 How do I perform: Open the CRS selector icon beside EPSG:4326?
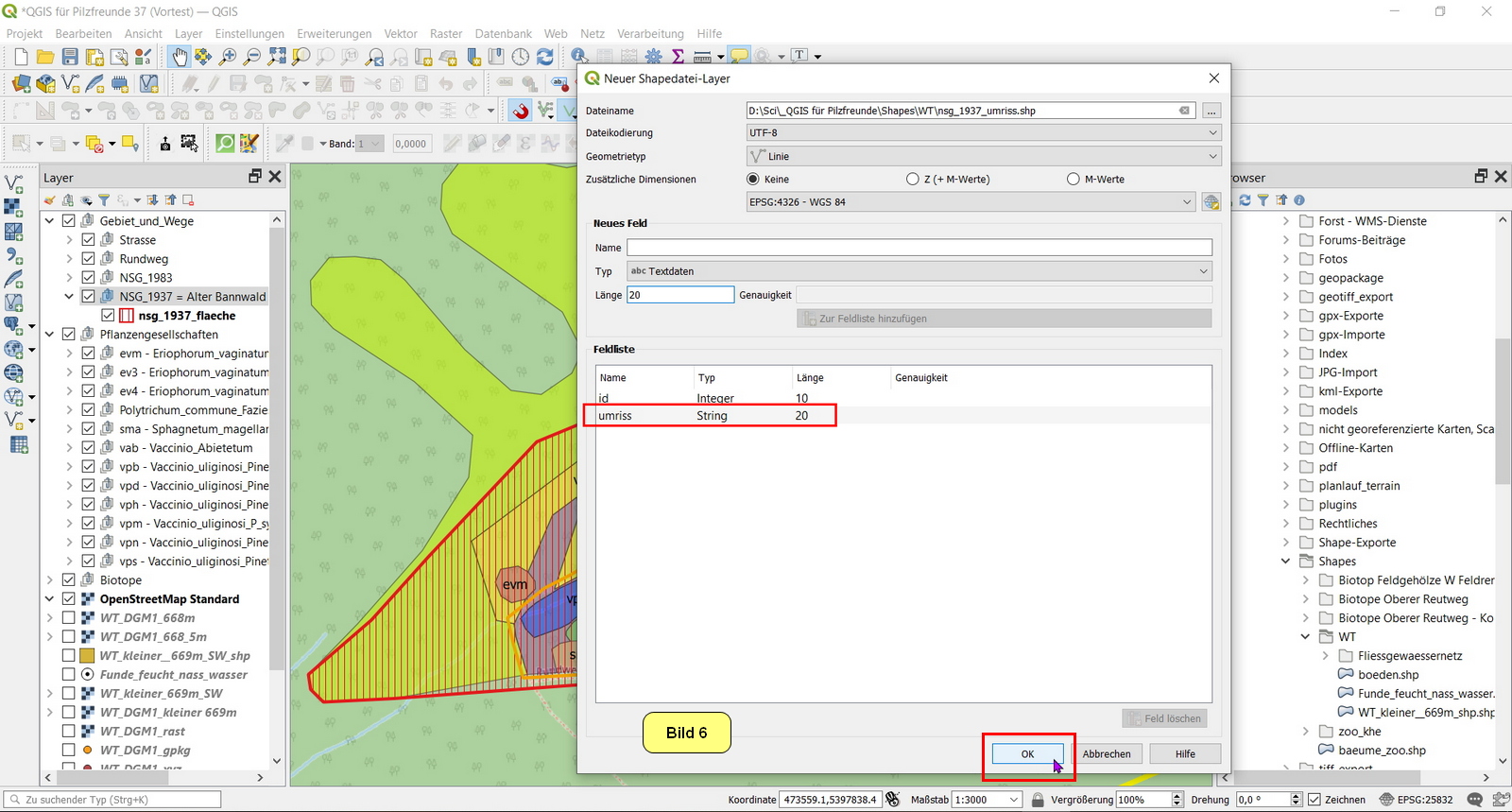coord(1211,202)
